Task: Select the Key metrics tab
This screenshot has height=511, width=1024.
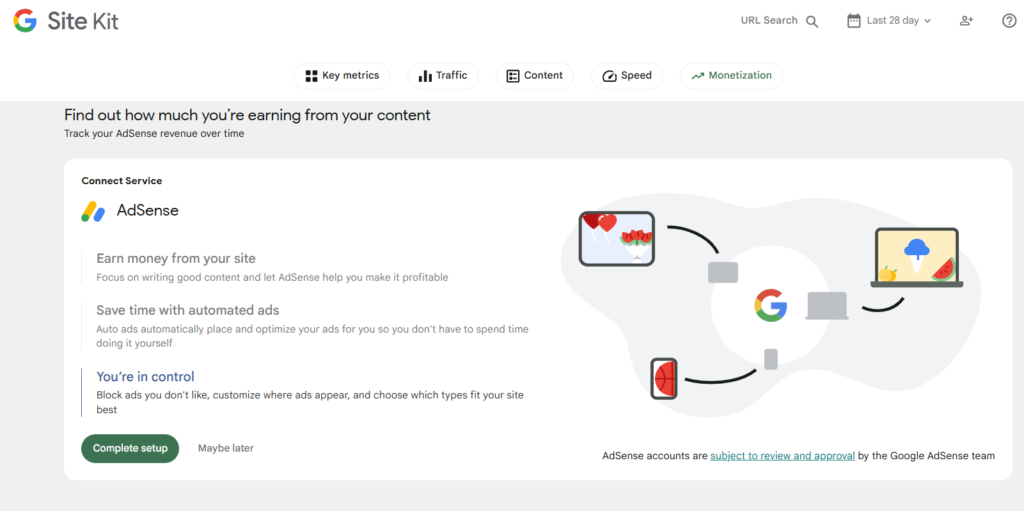Action: click(341, 76)
